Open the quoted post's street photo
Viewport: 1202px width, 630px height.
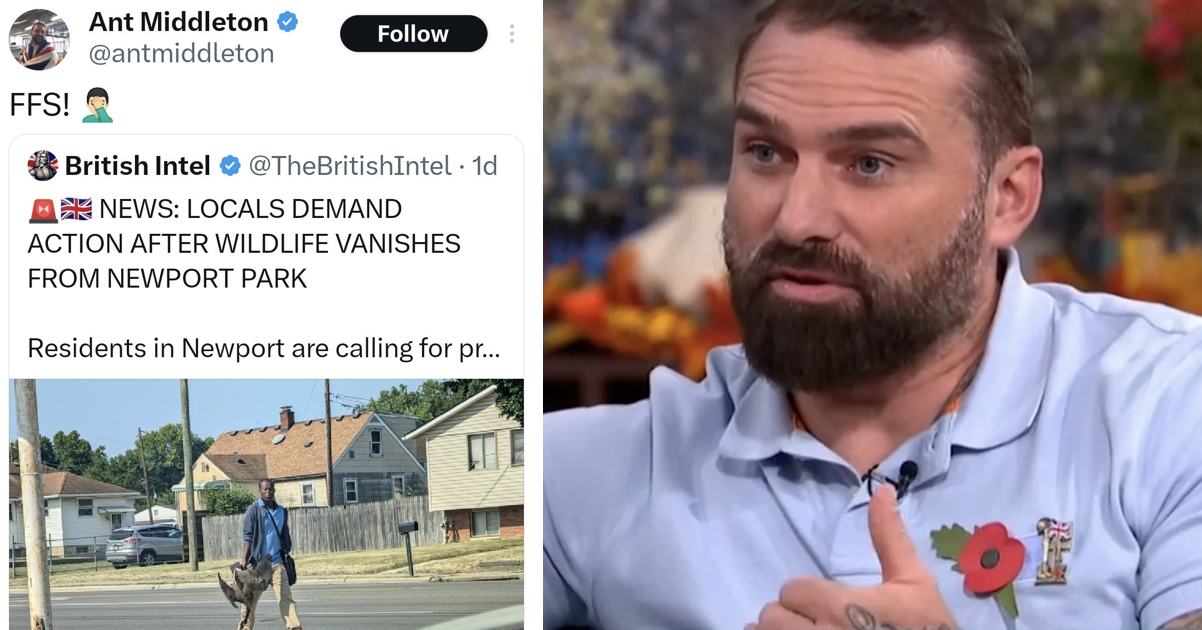pyautogui.click(x=266, y=504)
